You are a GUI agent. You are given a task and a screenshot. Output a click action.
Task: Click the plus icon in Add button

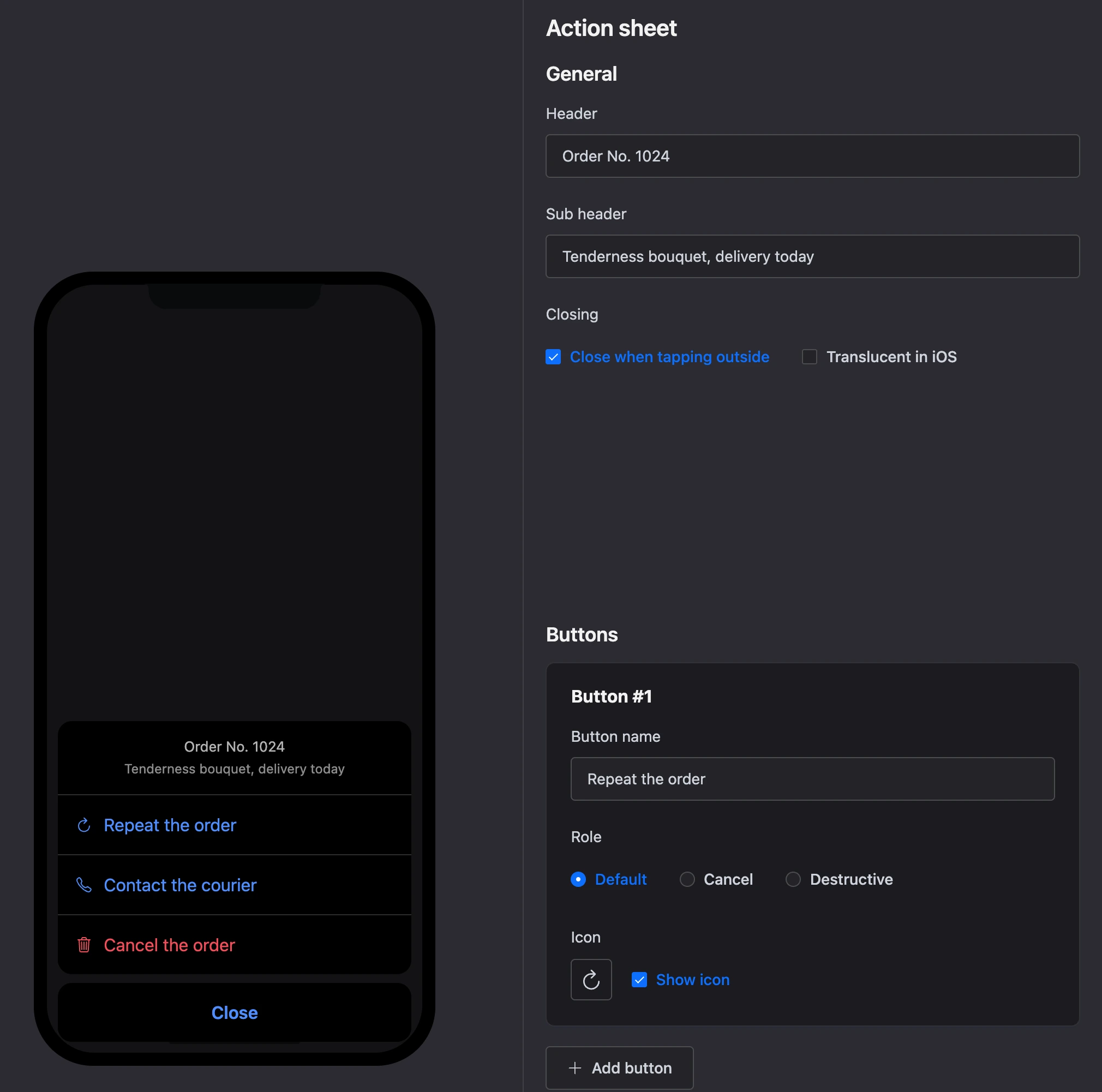pyautogui.click(x=575, y=1068)
